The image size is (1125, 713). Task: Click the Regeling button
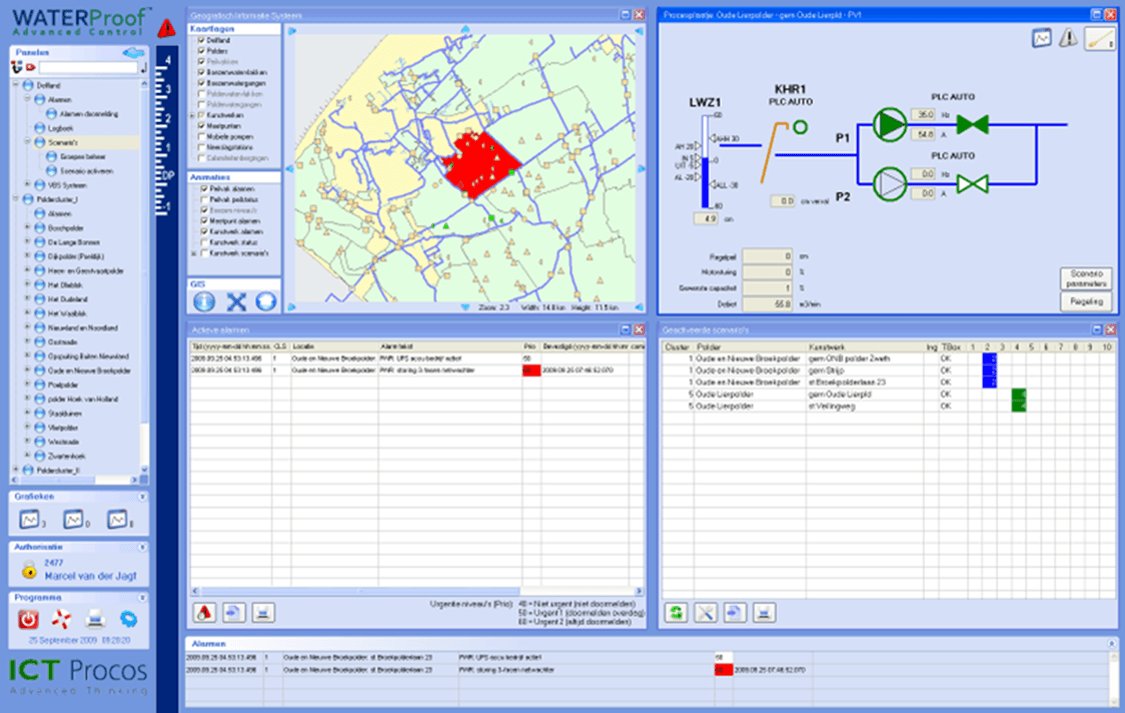point(1086,302)
